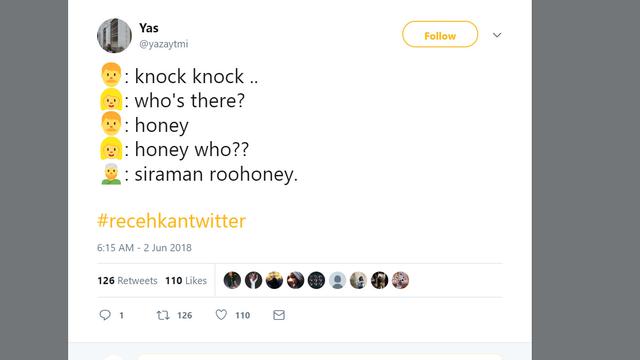640x360 pixels.
Task: Open the first liker avatar
Action: [232, 280]
